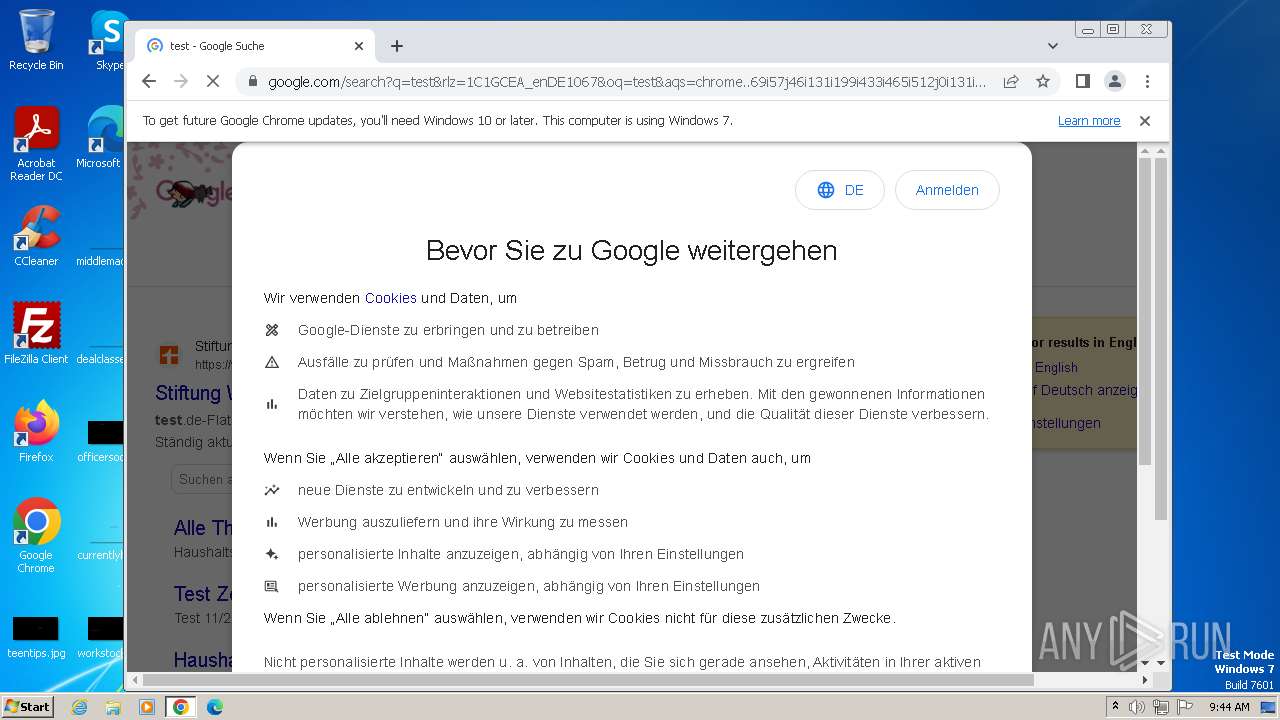Go back with Chrome's back arrow
The width and height of the screenshot is (1280, 720).
point(149,81)
